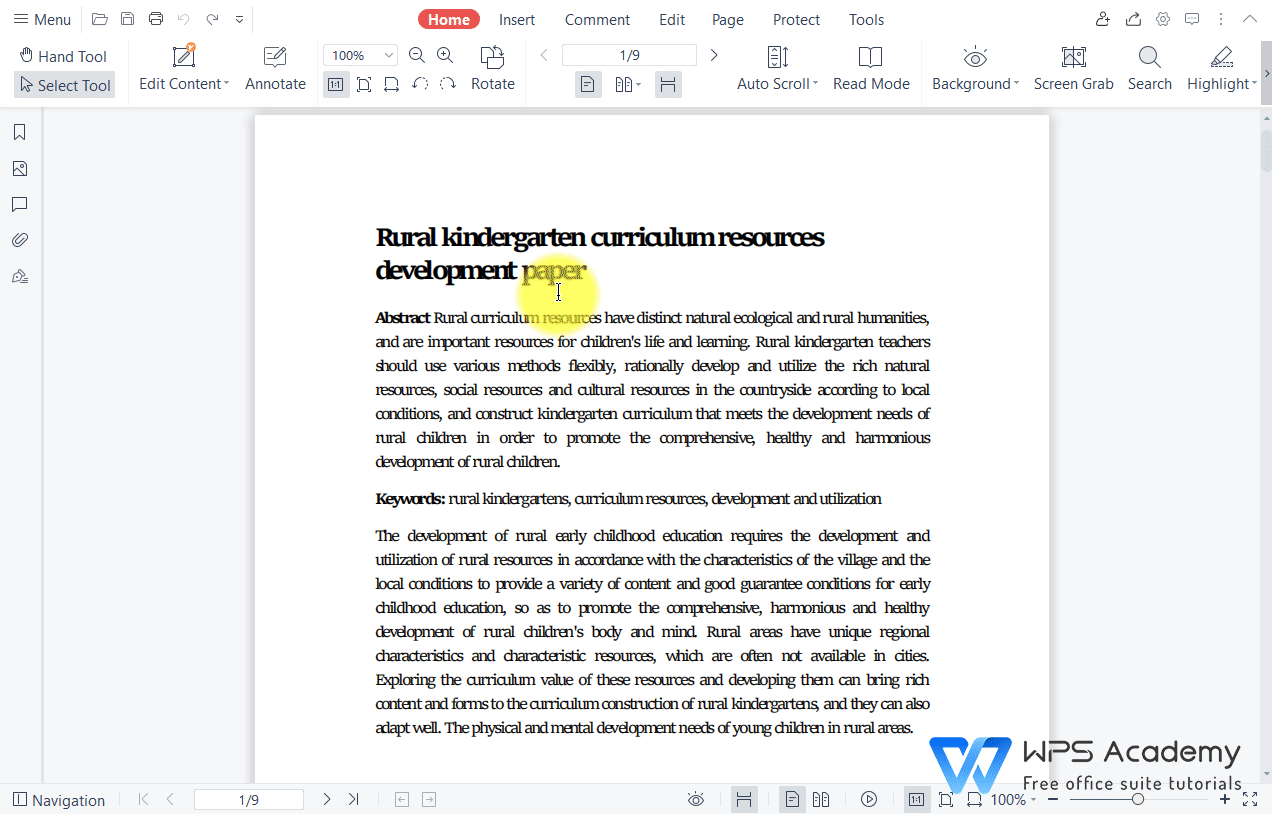Viewport: 1272px width, 814px height.
Task: Switch to the Insert tab
Action: coord(517,19)
